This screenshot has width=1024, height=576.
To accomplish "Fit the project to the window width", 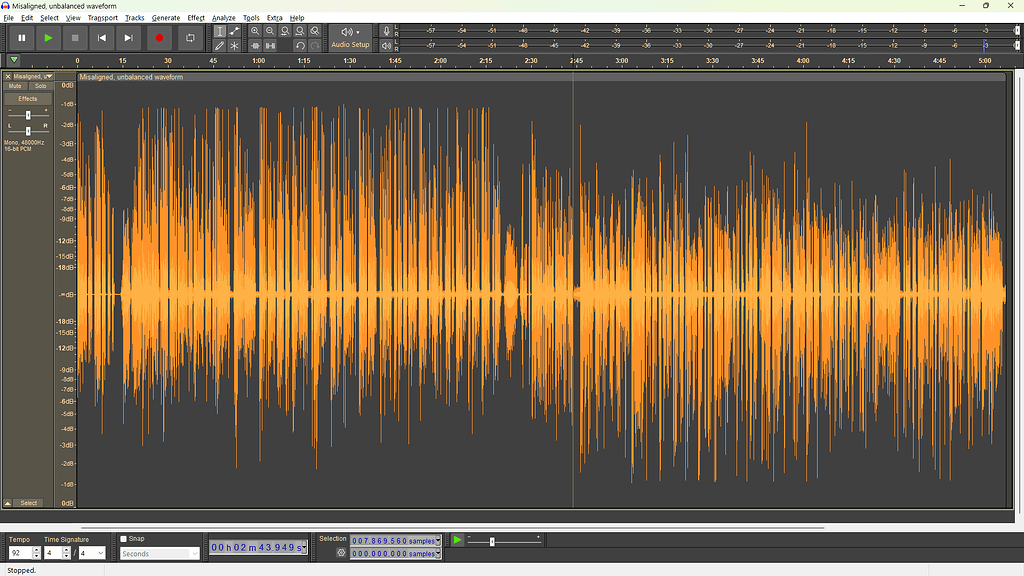I will coord(298,31).
